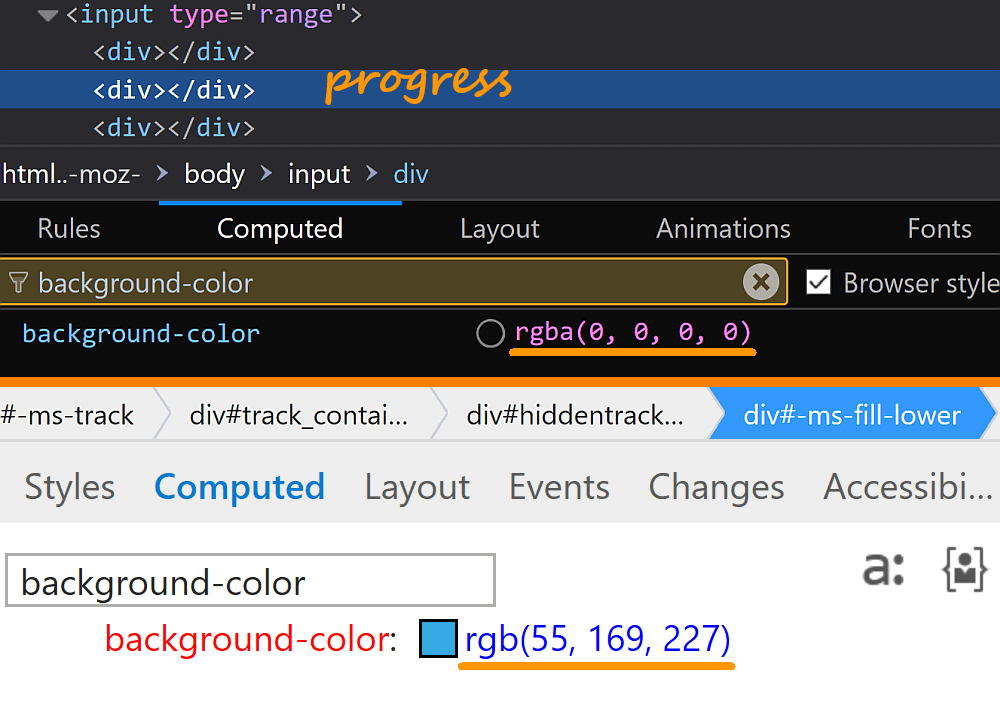Screen dimensions: 1000x723
Task: Click the pseudo-class 'a:' icon
Action: click(883, 568)
